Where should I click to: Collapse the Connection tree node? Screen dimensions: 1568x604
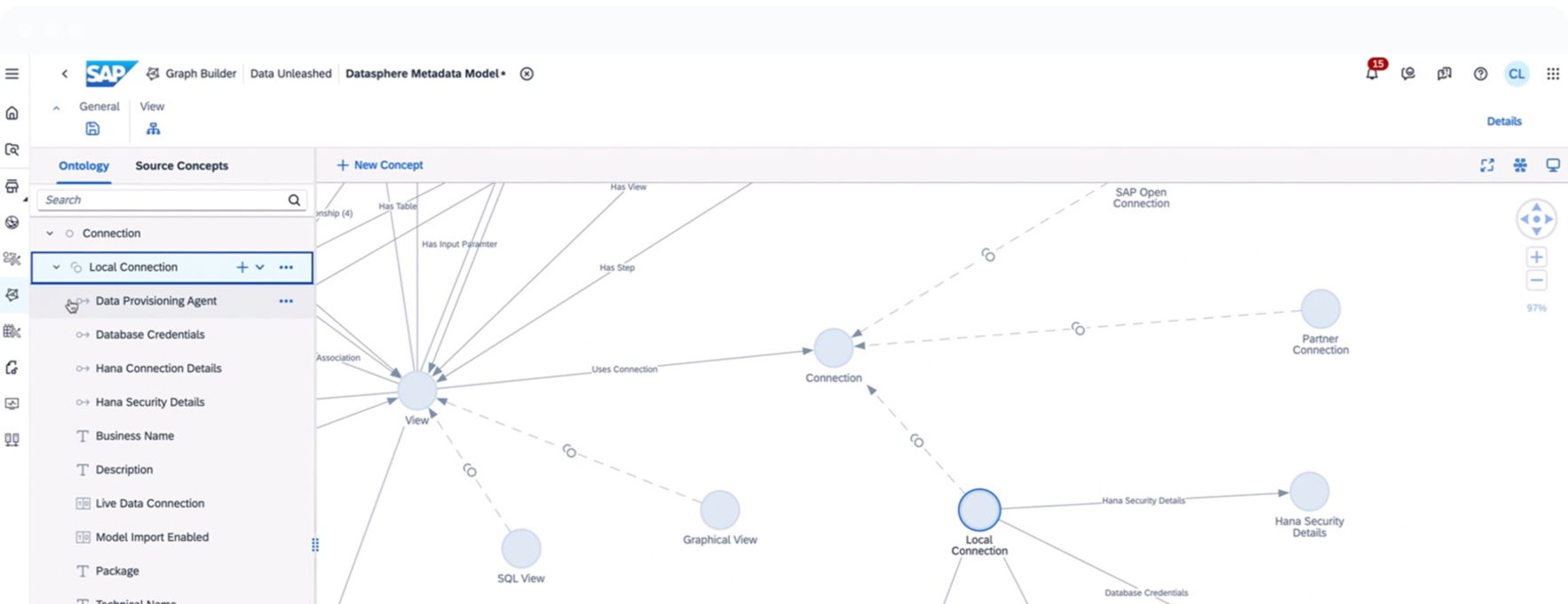50,234
